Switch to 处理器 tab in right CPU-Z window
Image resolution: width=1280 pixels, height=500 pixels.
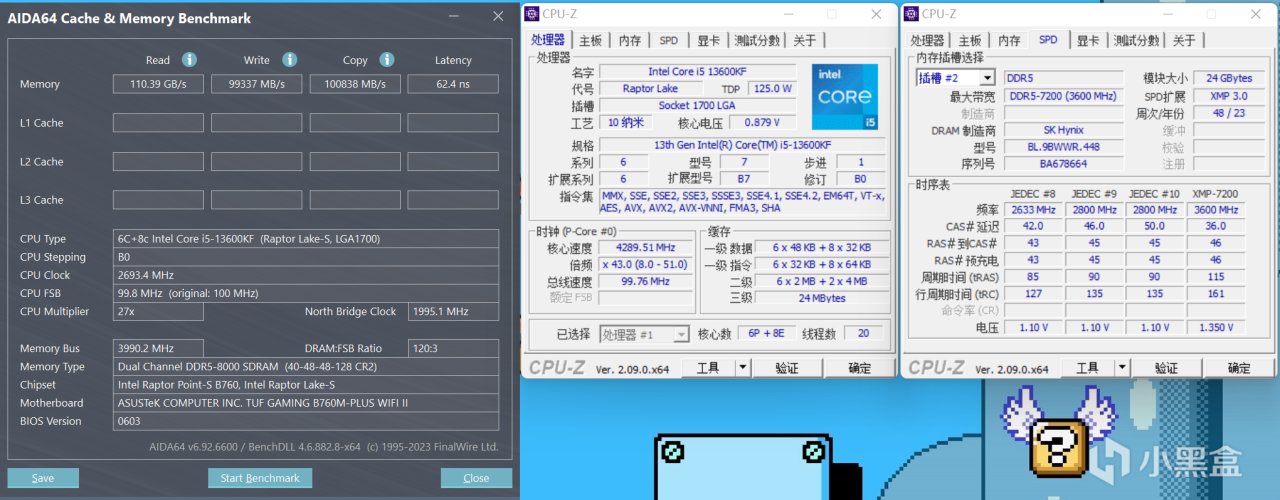click(927, 40)
